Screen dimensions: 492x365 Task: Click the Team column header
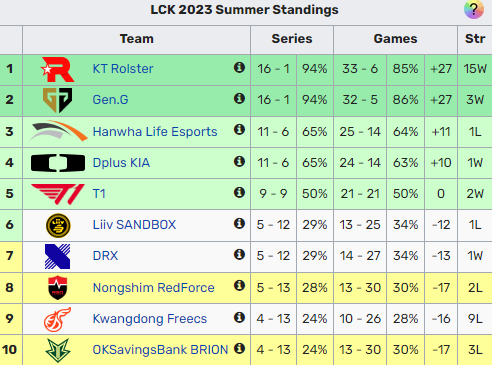click(x=137, y=39)
